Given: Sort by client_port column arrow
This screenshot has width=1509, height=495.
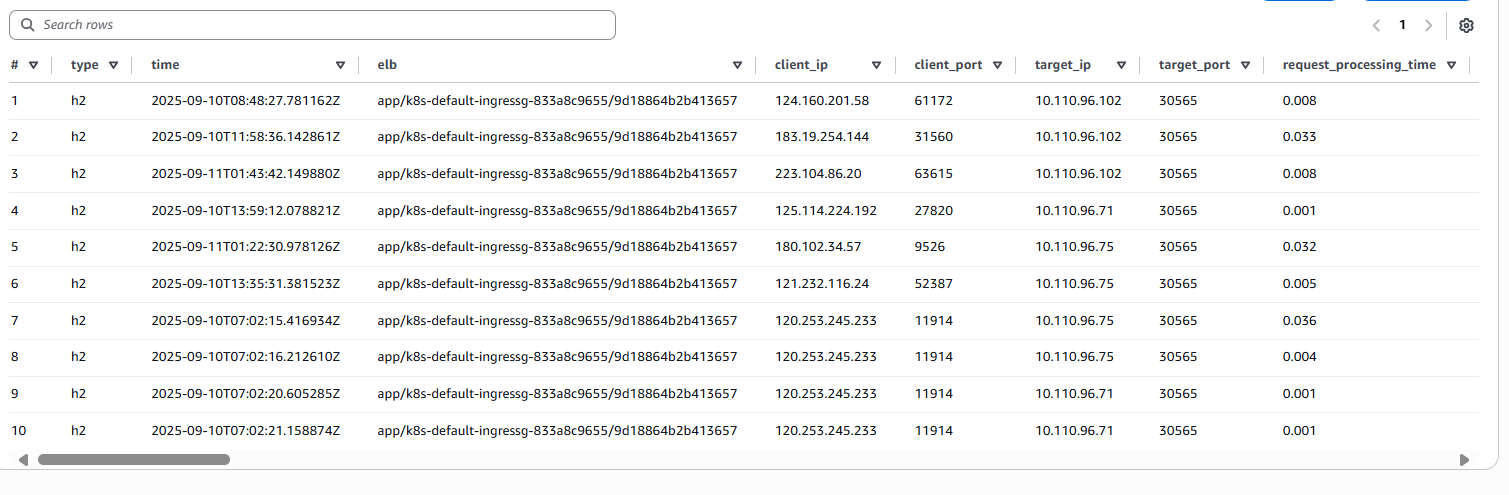Looking at the screenshot, I should [x=997, y=65].
